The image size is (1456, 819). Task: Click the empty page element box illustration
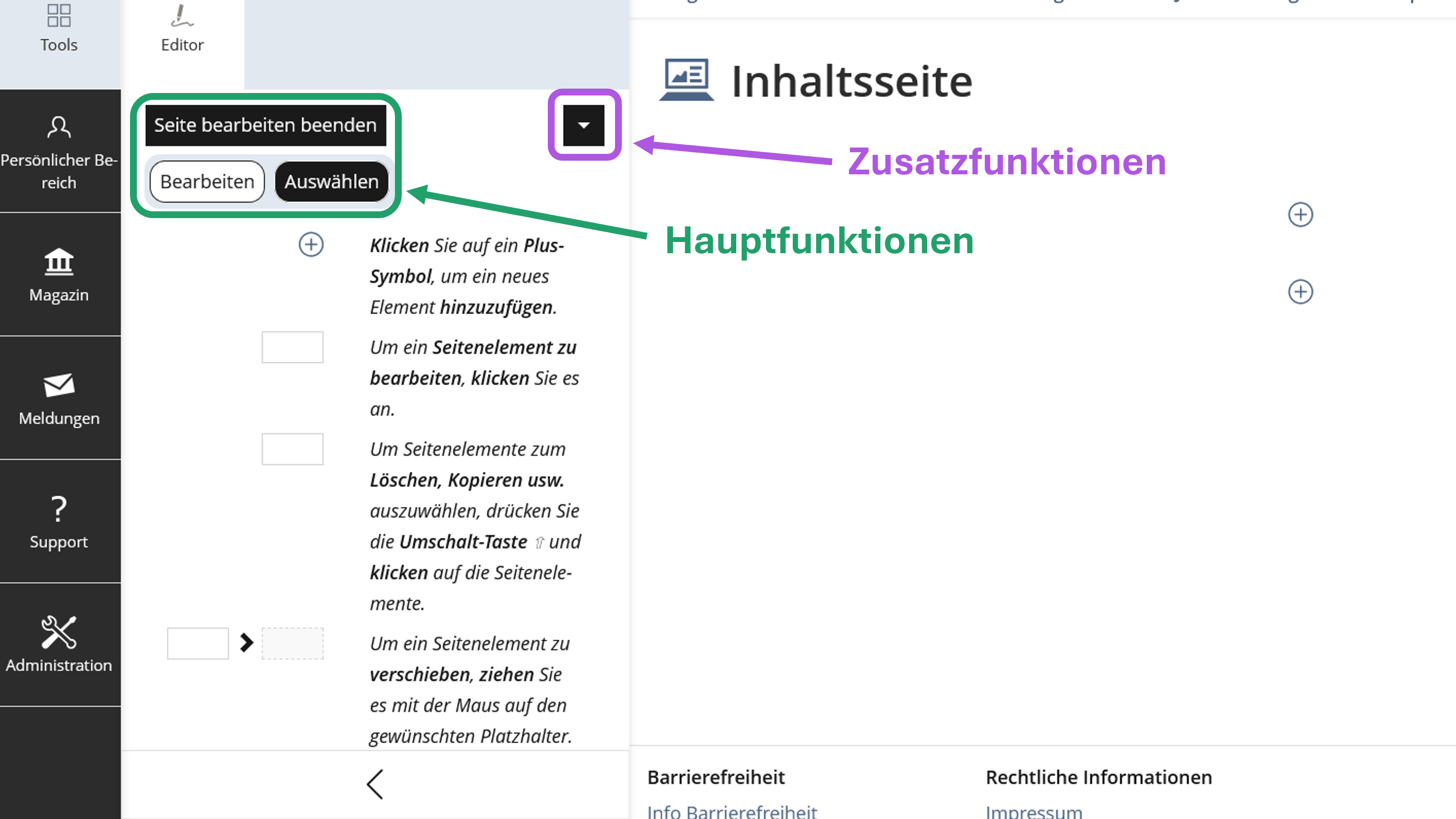pos(292,347)
